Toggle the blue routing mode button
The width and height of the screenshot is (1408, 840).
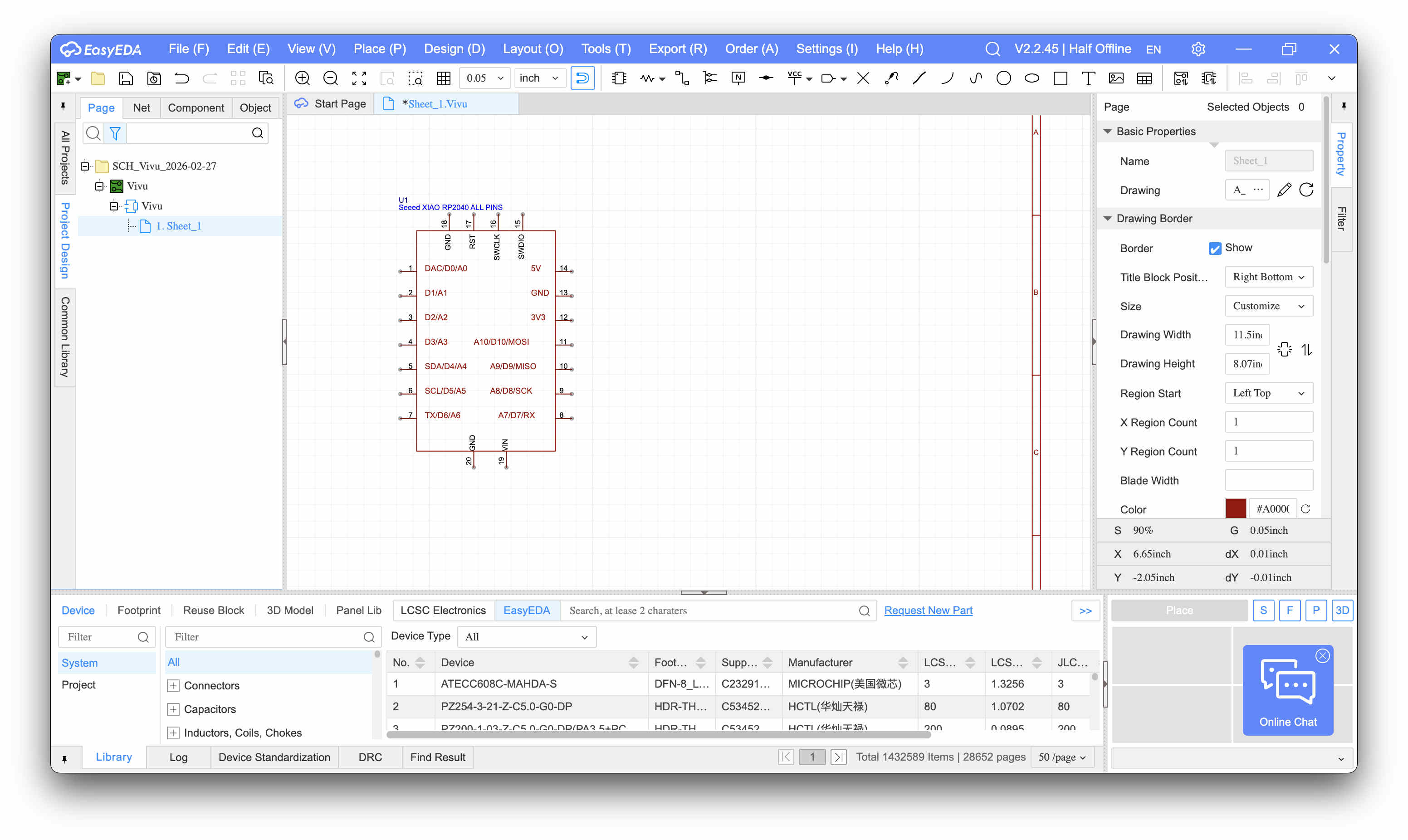point(582,78)
